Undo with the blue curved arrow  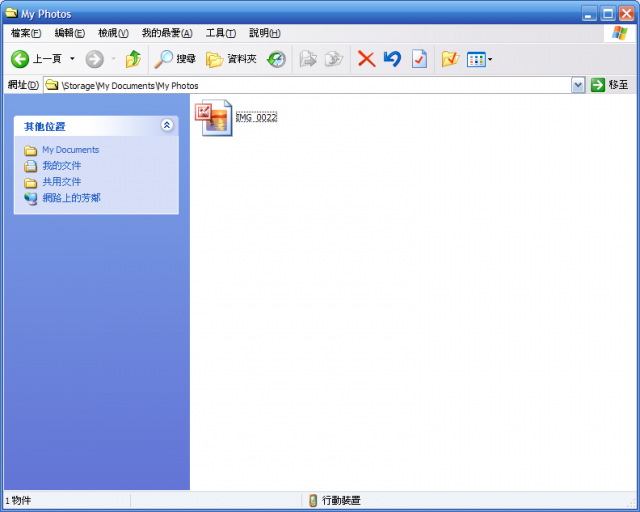[392, 59]
